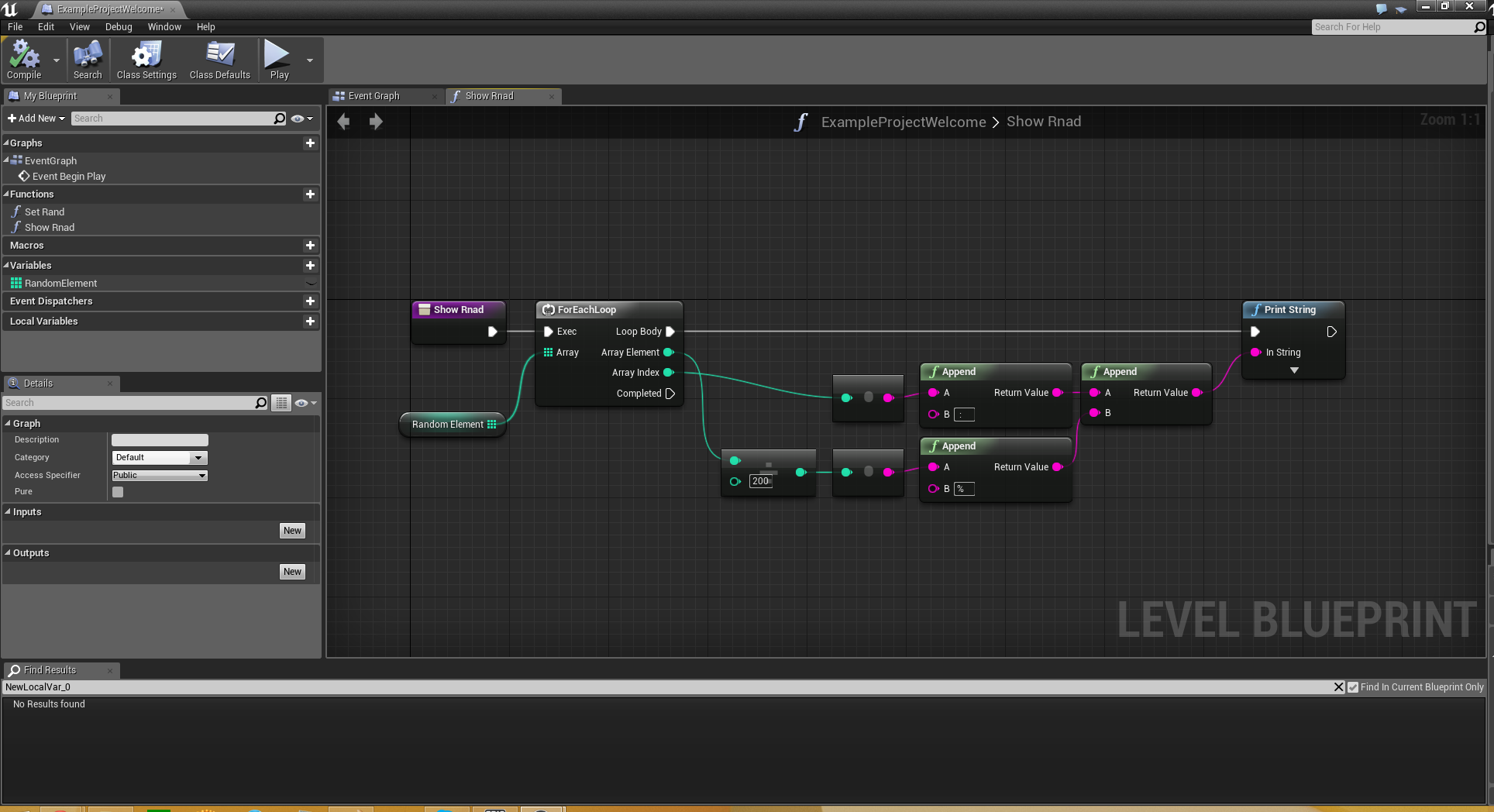This screenshot has width=1494, height=812.
Task: Select the Show Rnad graph tab
Action: click(490, 96)
